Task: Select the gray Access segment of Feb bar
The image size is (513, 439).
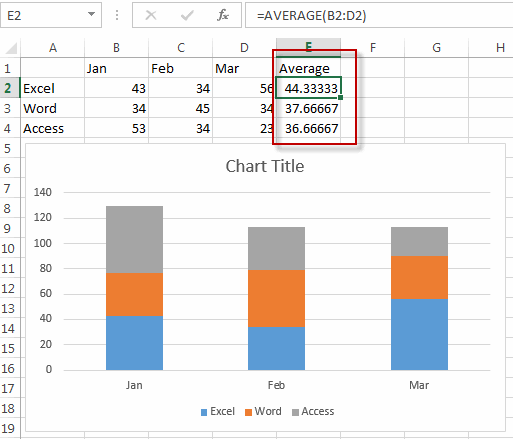Action: pos(276,248)
